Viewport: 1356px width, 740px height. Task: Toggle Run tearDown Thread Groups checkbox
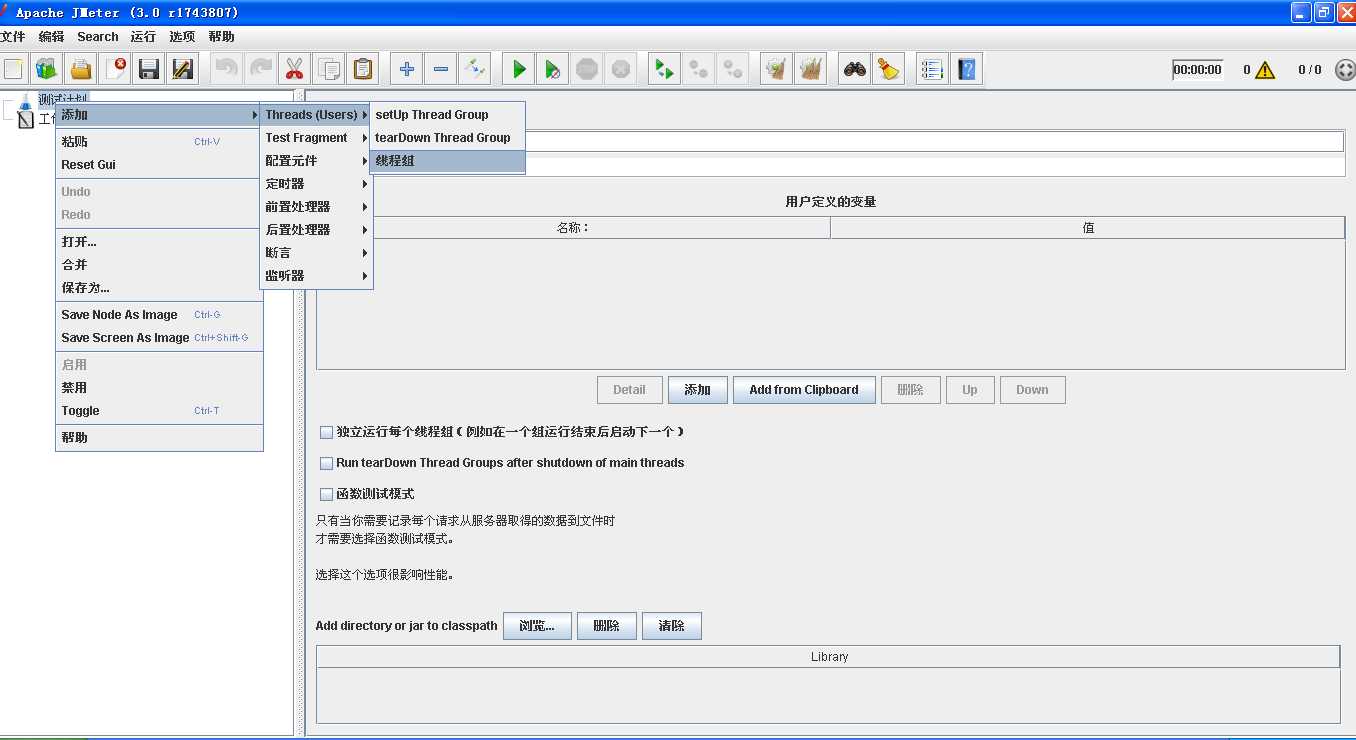tap(326, 464)
